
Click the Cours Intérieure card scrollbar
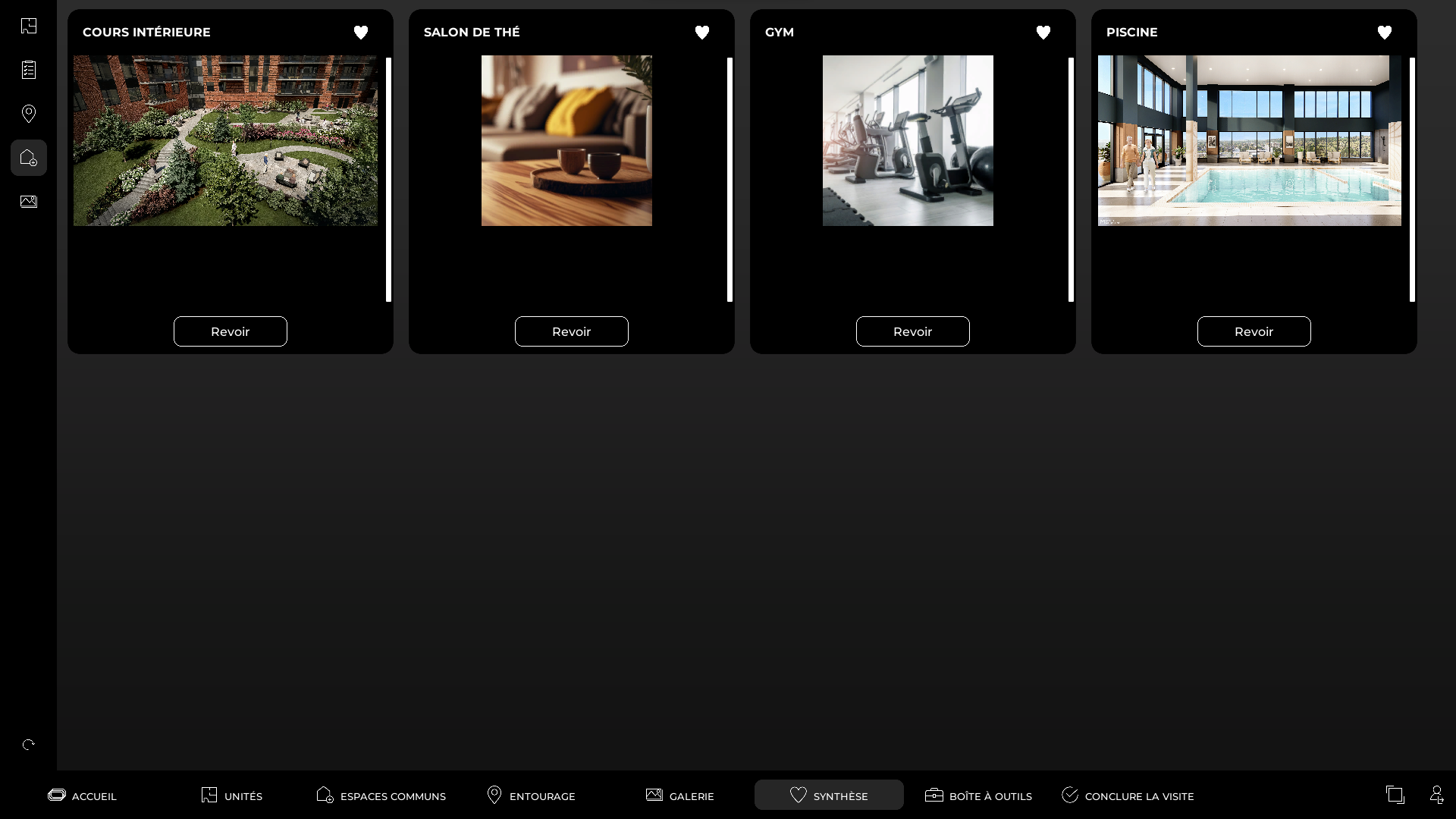[x=388, y=180]
